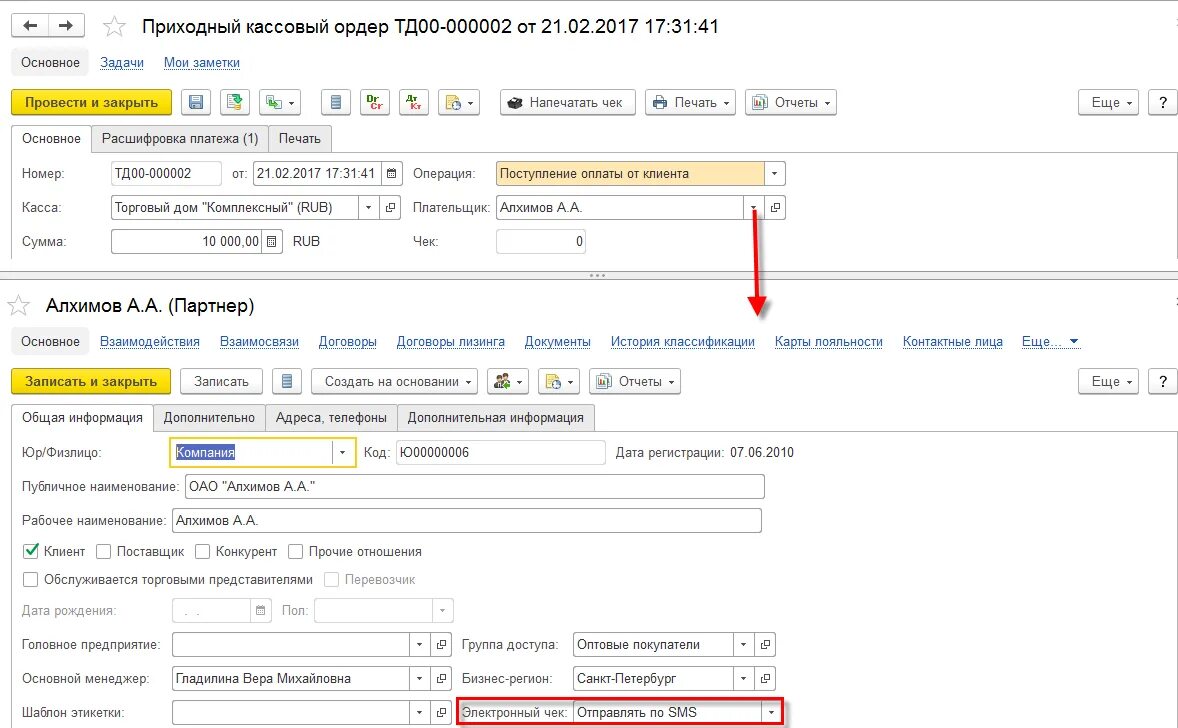Open the Контактные лица link
The height and width of the screenshot is (728, 1178).
(953, 342)
